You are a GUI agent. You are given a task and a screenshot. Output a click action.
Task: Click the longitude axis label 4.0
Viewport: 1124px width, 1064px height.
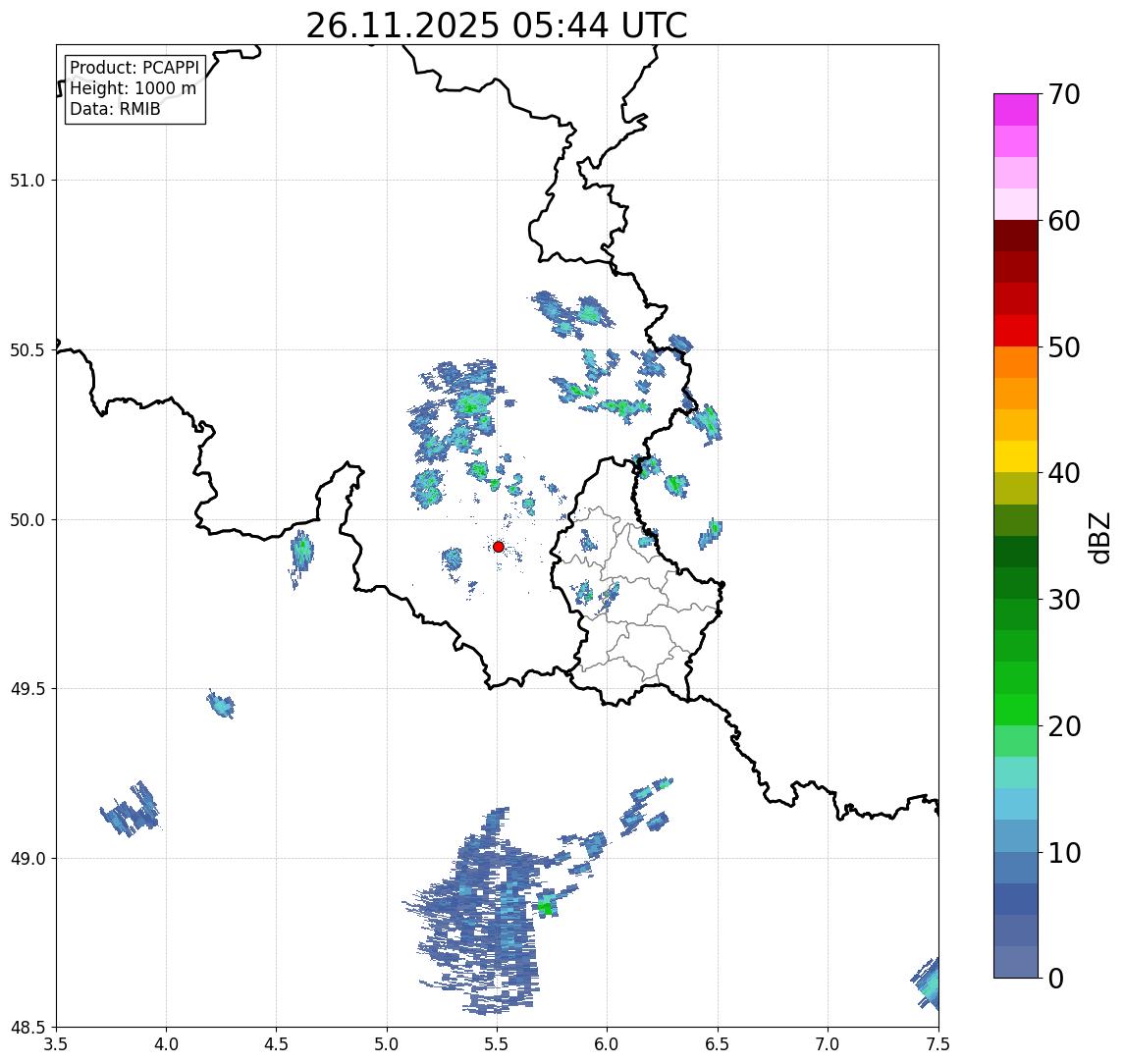[x=166, y=1044]
